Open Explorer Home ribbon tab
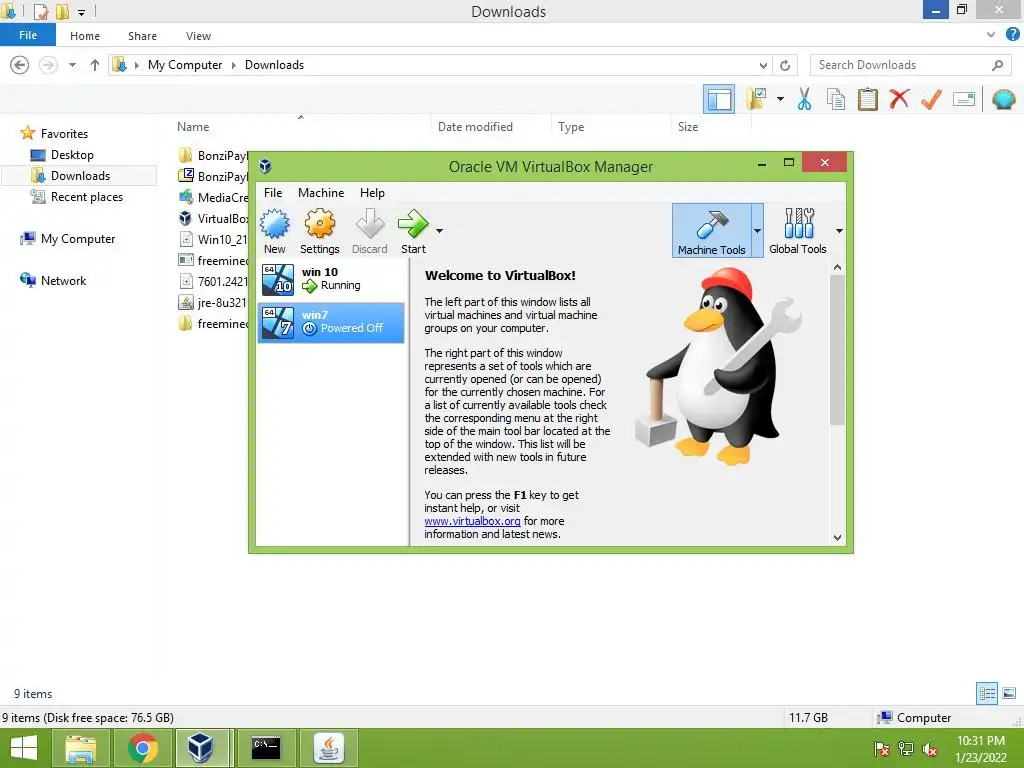This screenshot has width=1024, height=768. (85, 36)
